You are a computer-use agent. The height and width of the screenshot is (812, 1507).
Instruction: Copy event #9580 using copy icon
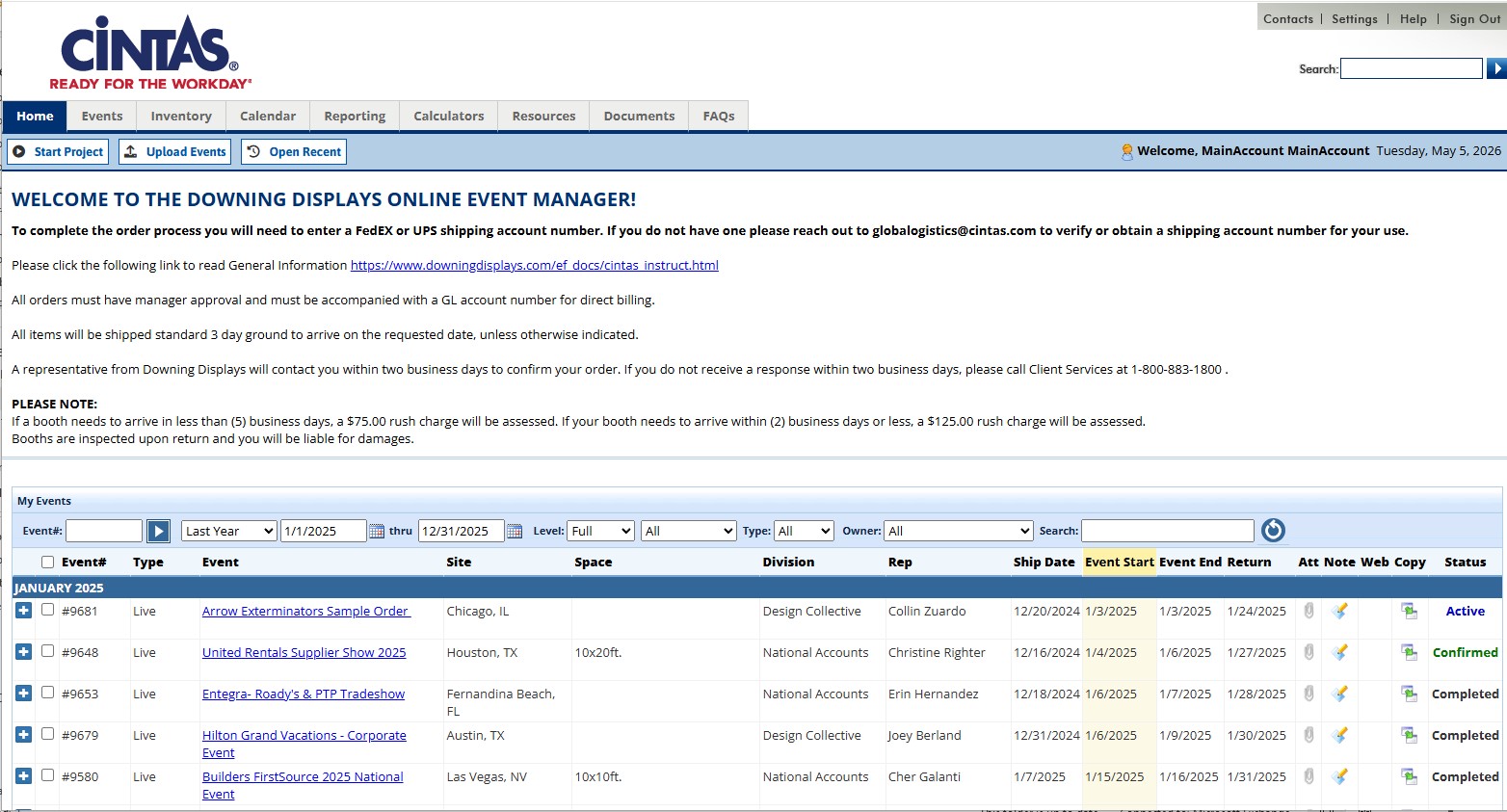click(x=1409, y=776)
